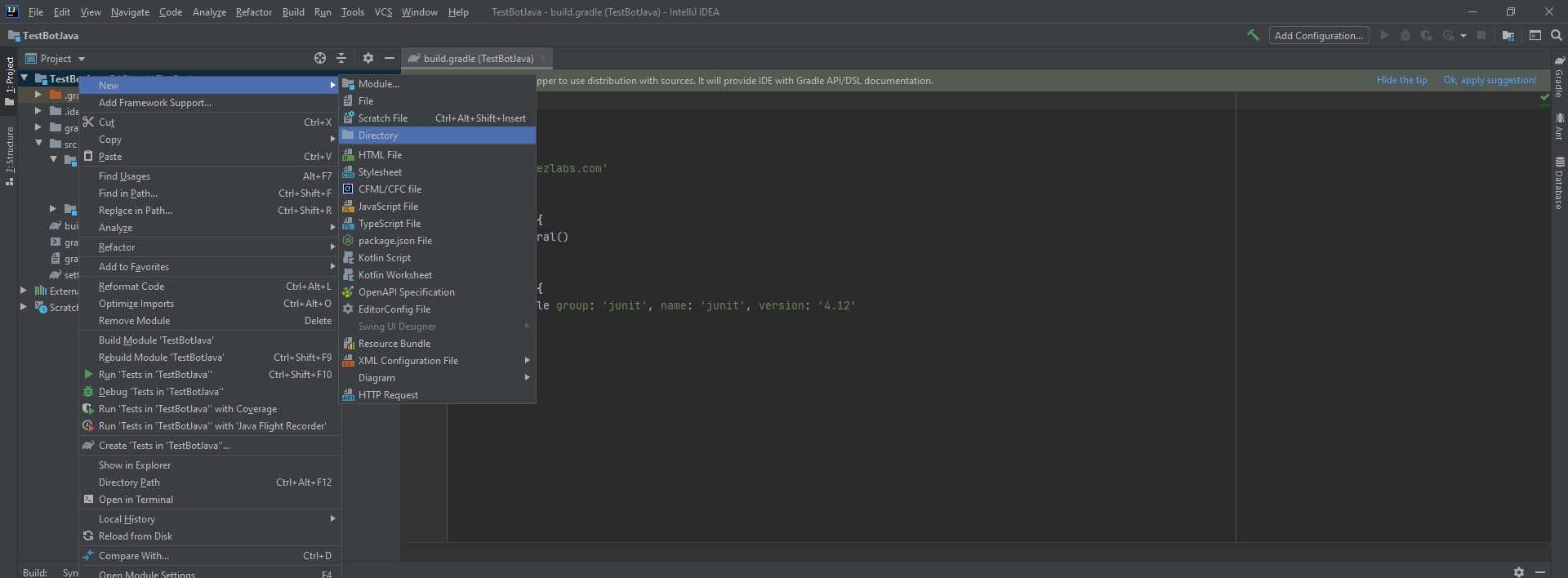Create a new Resource Bundle
This screenshot has width=1568, height=578.
pyautogui.click(x=438, y=343)
